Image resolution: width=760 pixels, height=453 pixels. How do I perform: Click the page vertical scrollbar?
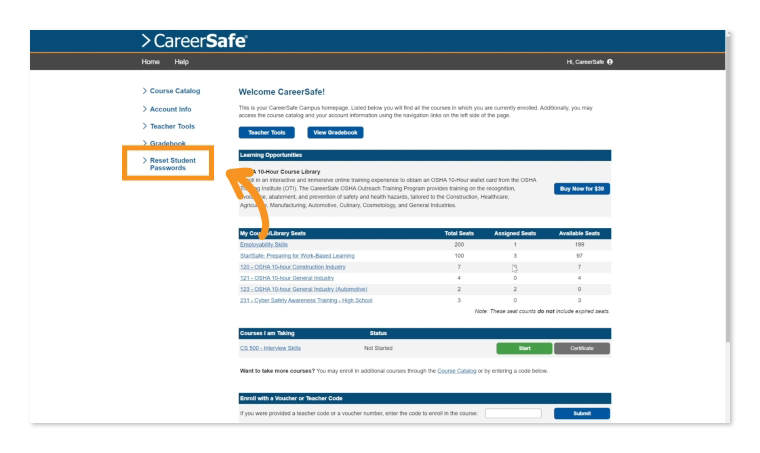728,189
